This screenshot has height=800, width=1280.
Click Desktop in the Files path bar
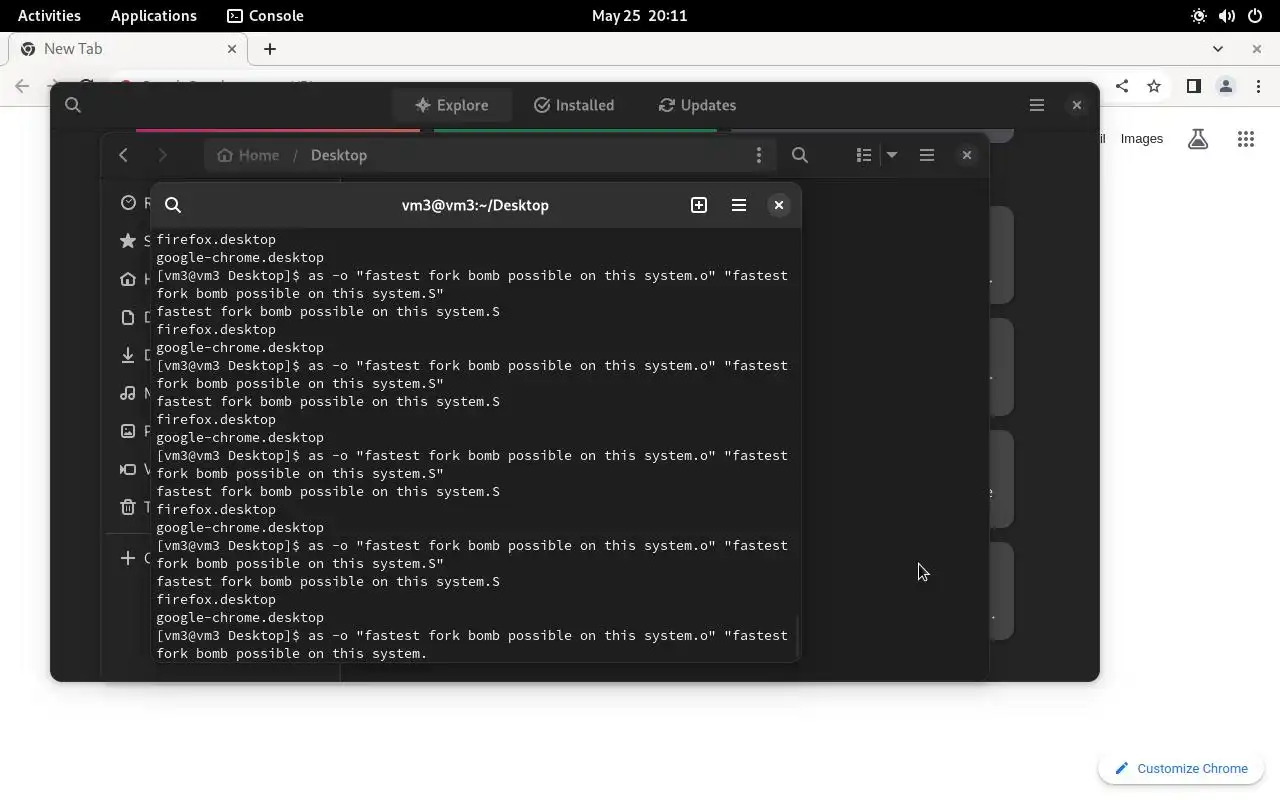[x=339, y=155]
